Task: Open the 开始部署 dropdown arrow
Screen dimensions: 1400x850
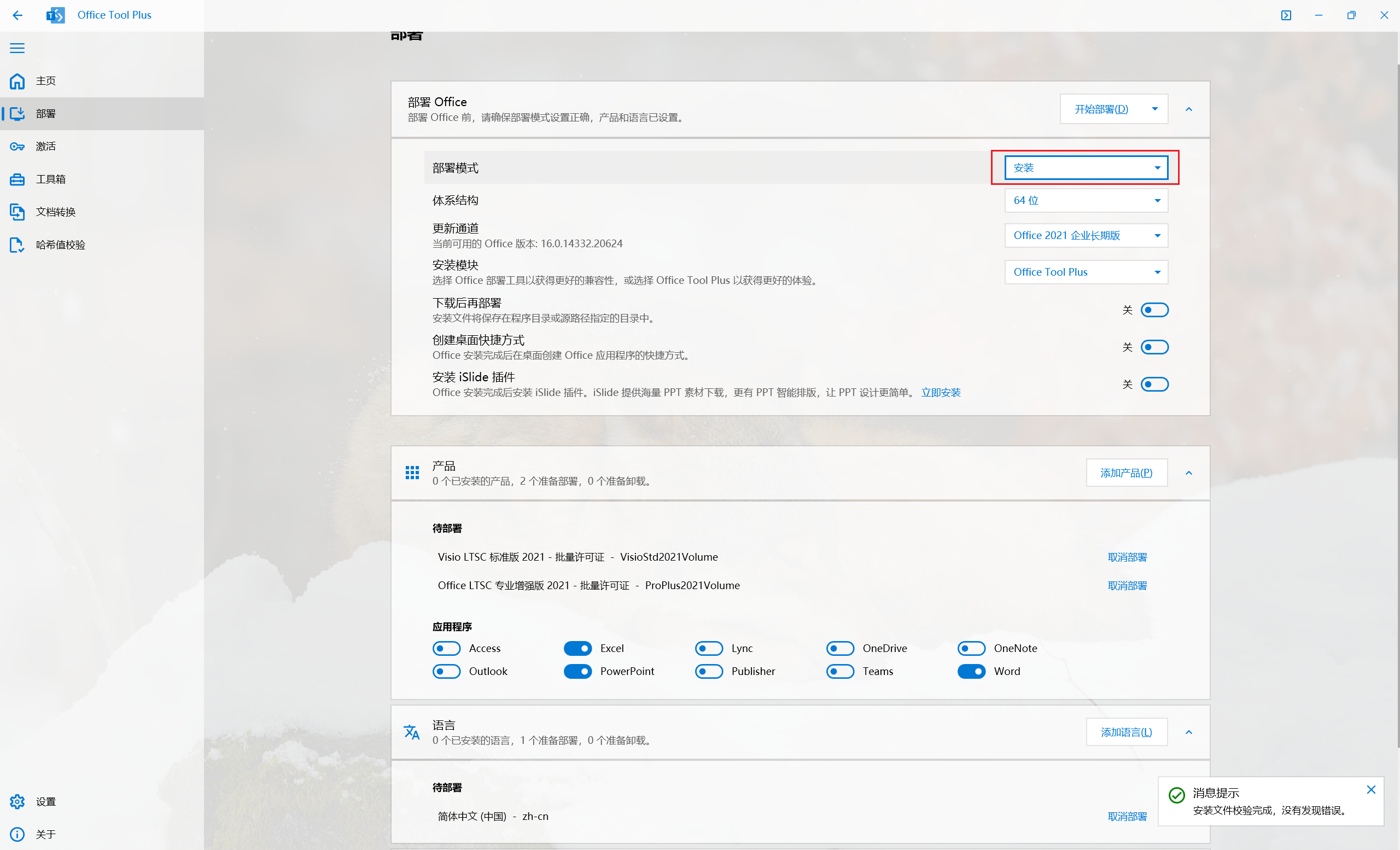Action: point(1155,109)
